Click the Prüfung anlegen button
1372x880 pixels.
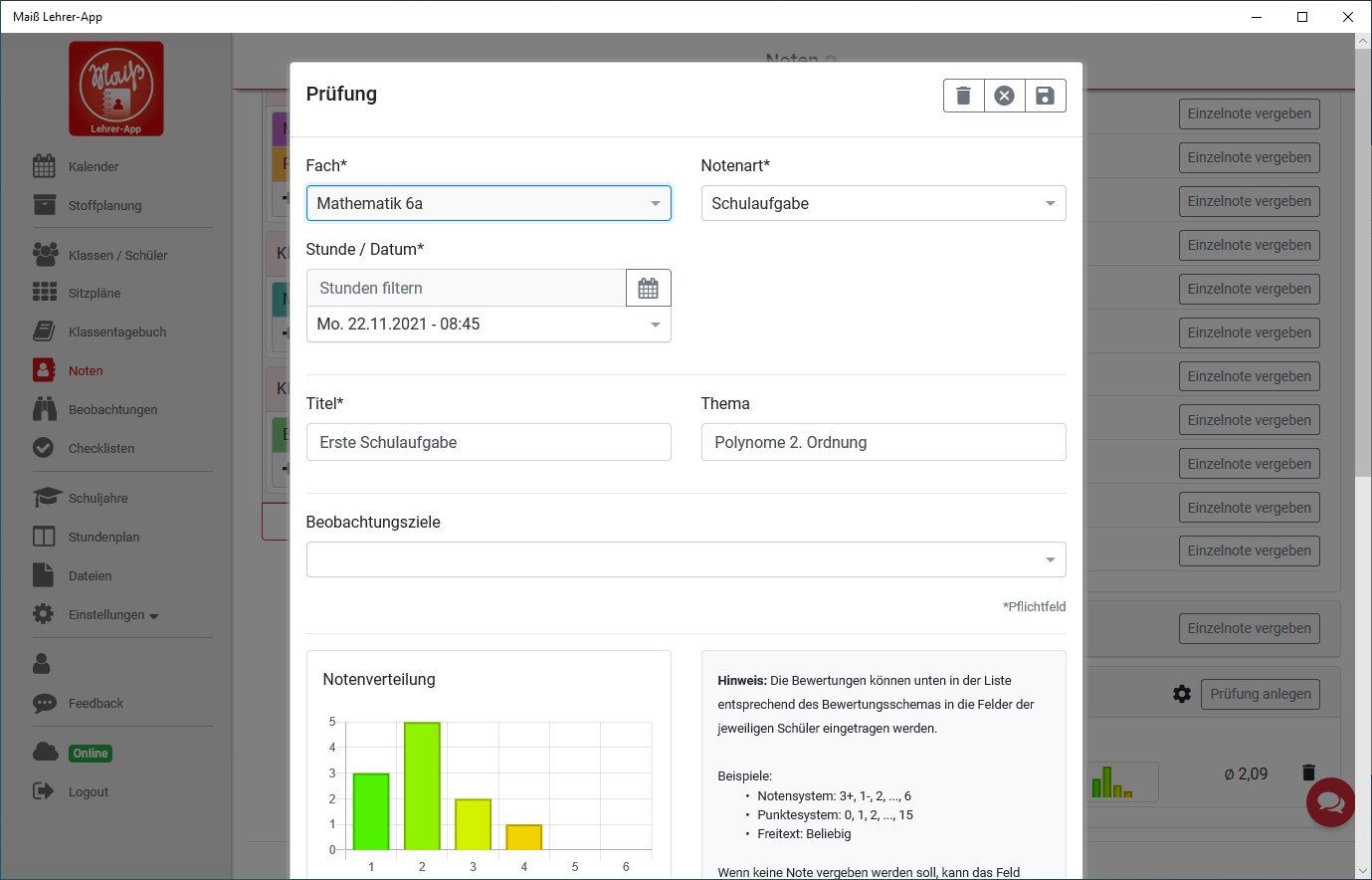[x=1261, y=694]
